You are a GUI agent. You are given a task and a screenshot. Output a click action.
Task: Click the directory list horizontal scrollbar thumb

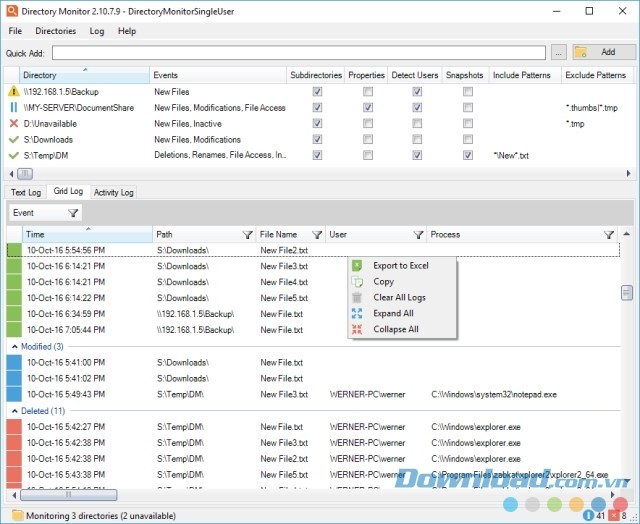(x=25, y=174)
